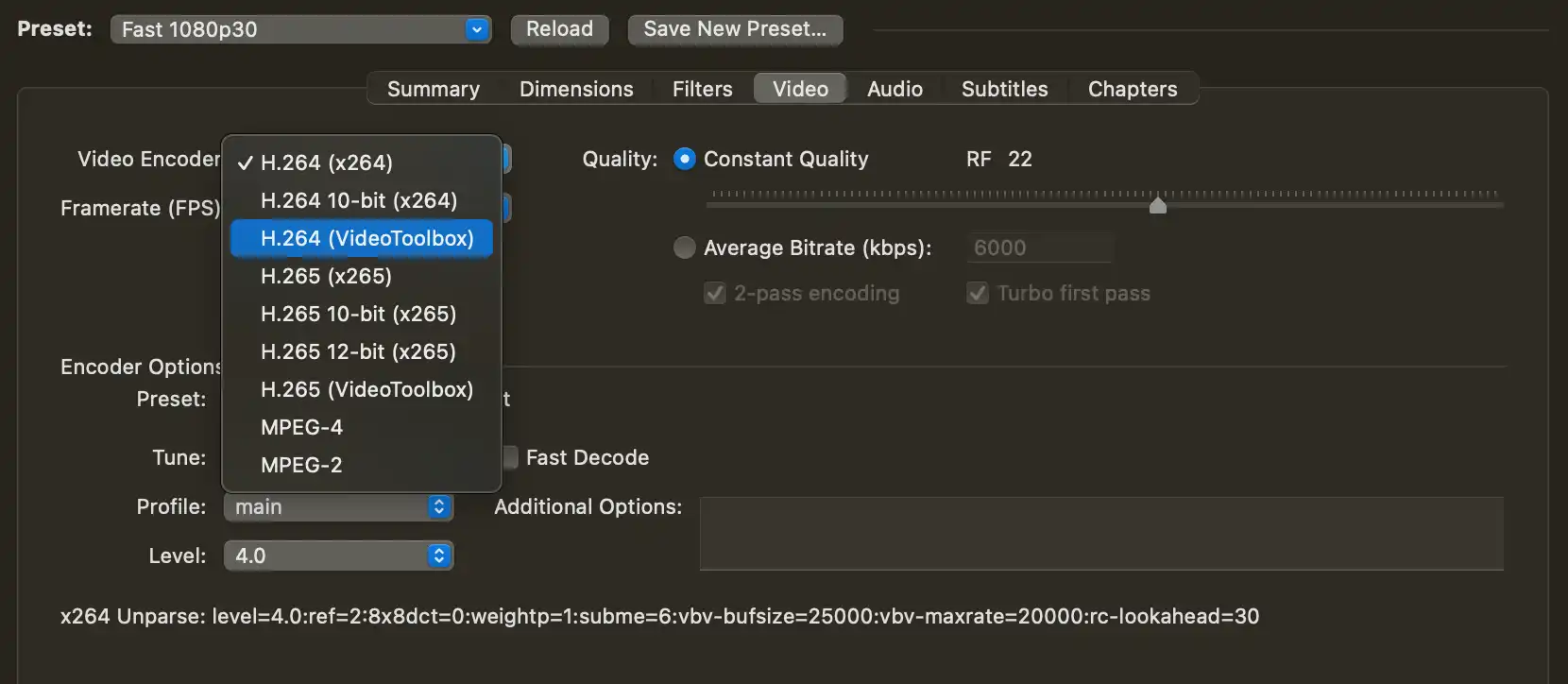The image size is (1568, 684).
Task: Toggle the 2-pass encoding checkbox
Action: coord(715,294)
